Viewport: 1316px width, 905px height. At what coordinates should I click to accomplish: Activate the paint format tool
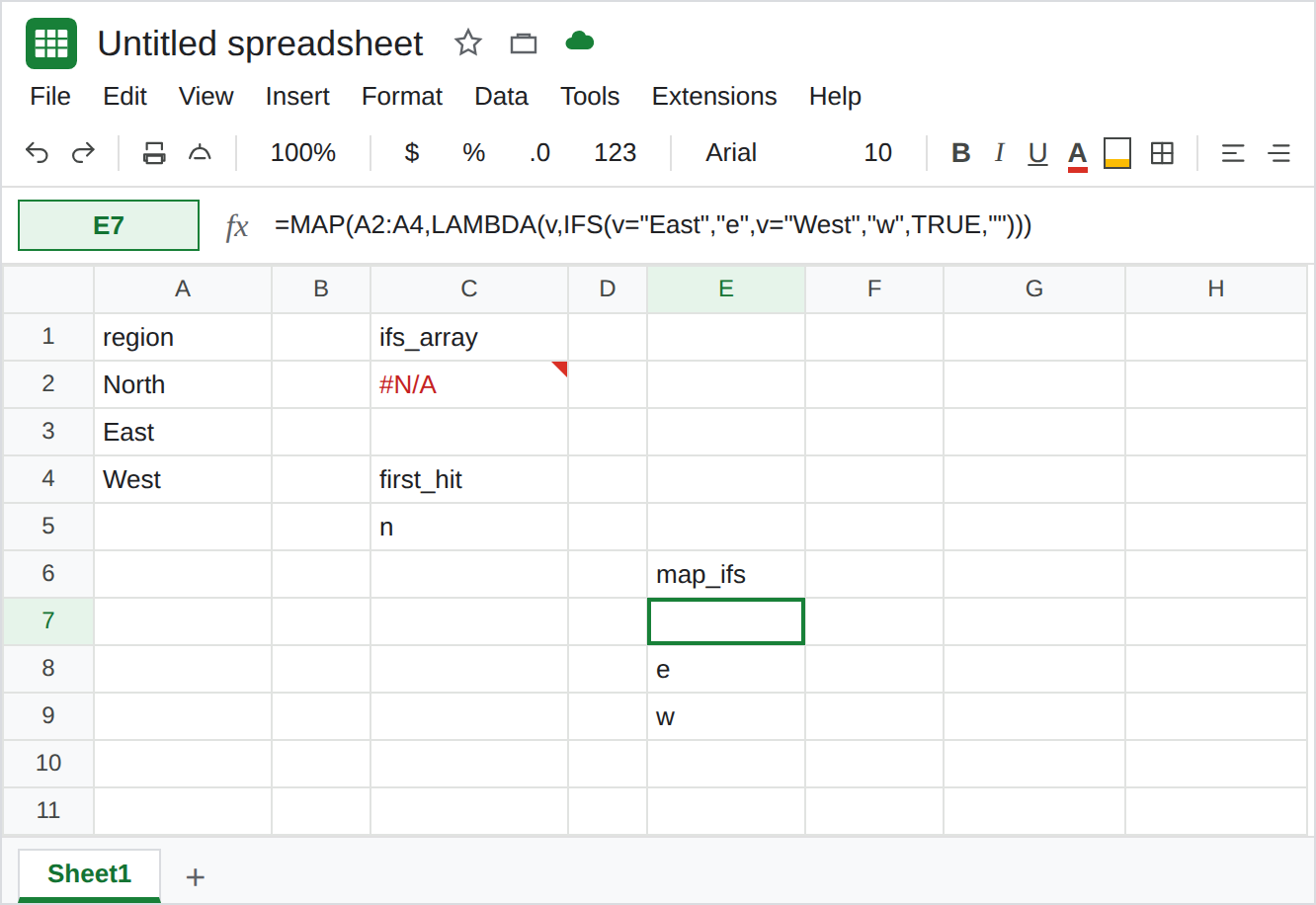[201, 153]
